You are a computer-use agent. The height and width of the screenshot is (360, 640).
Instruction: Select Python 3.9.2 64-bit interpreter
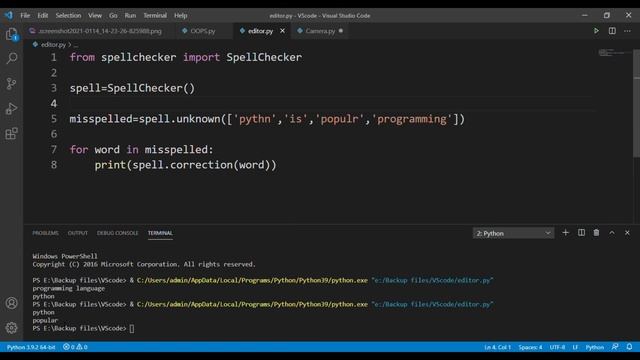[x=31, y=347]
